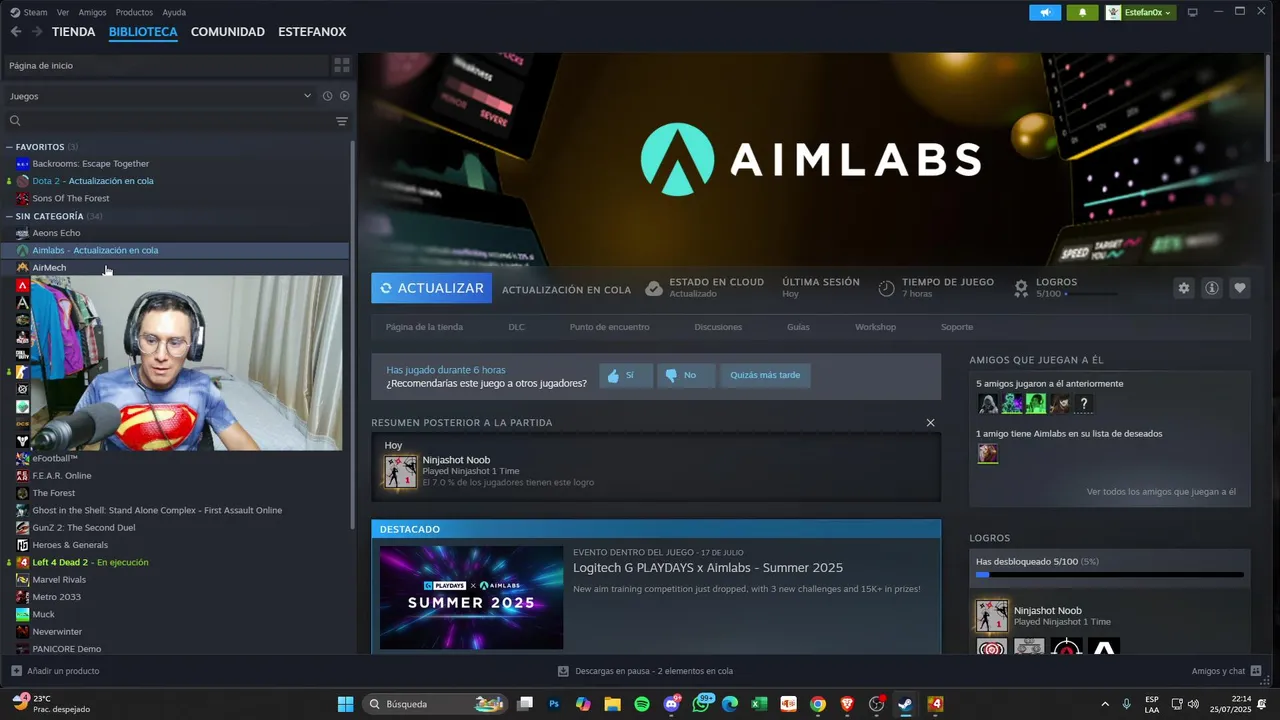
Task: Open downloads status at bottom bar
Action: 645,671
